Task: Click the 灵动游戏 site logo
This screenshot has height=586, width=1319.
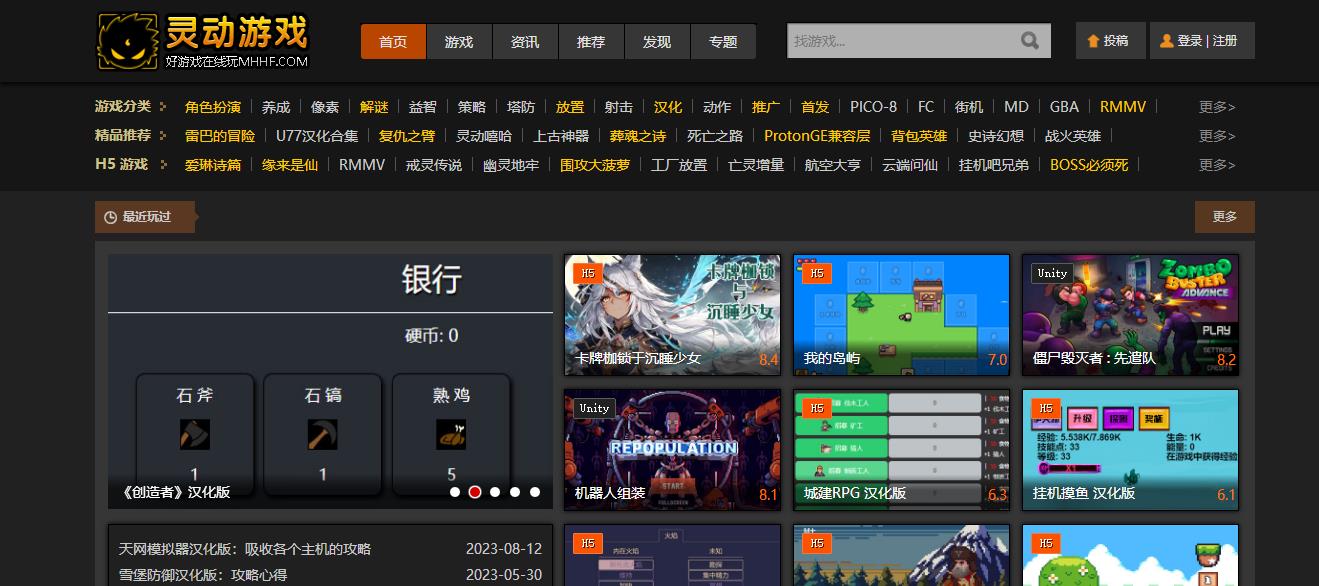Action: [203, 41]
